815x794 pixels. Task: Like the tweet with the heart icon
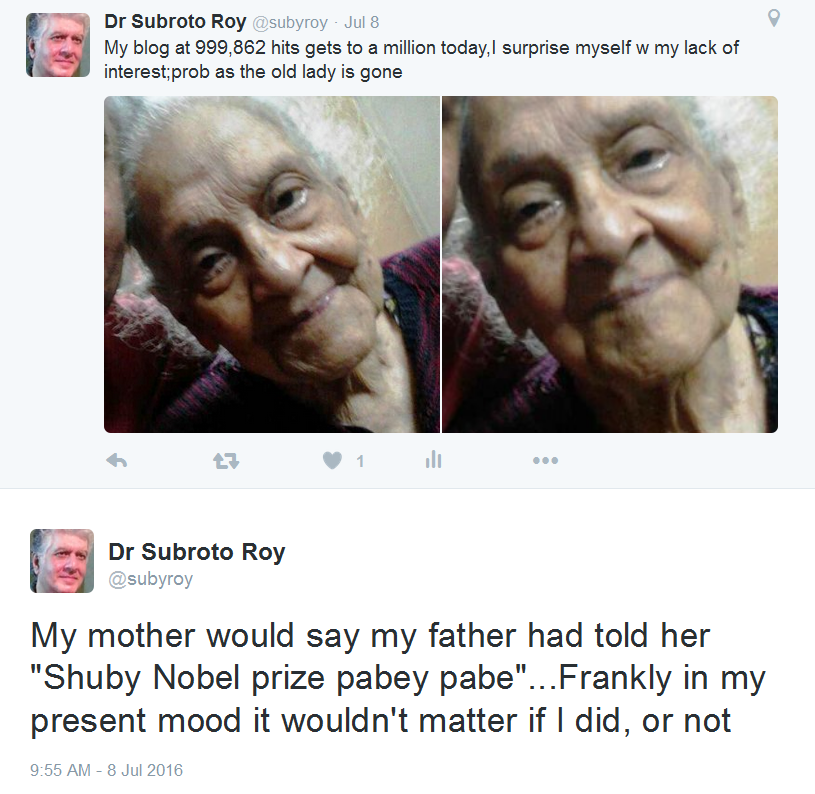point(332,460)
